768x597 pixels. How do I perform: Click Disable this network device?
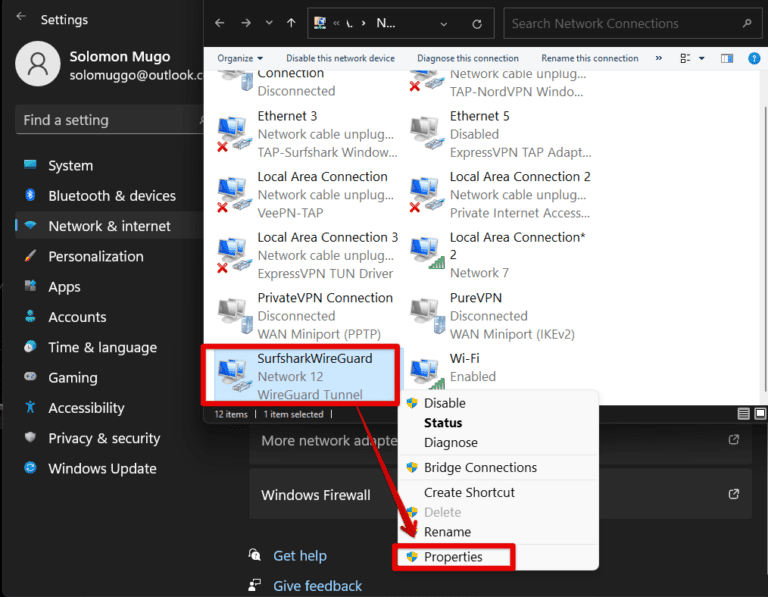[340, 58]
